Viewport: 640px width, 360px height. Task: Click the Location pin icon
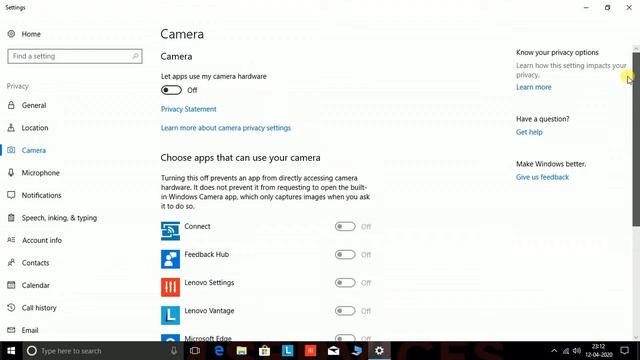coord(11,128)
